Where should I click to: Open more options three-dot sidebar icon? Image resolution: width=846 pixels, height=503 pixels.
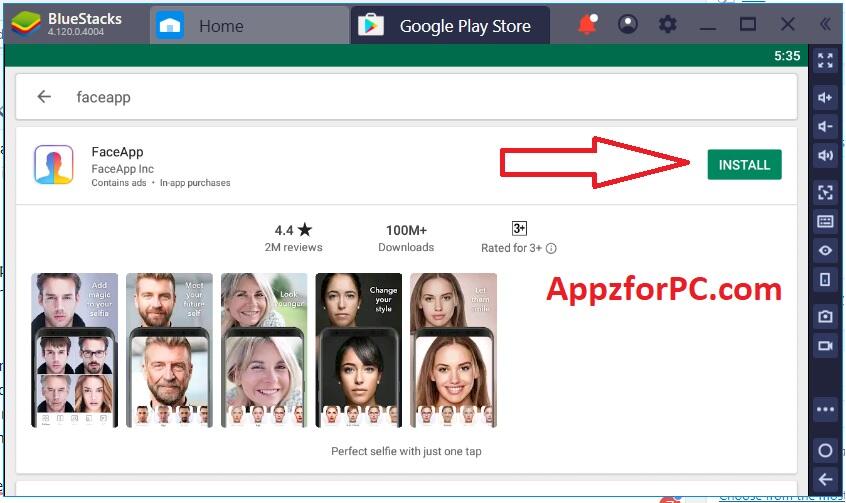coord(825,409)
